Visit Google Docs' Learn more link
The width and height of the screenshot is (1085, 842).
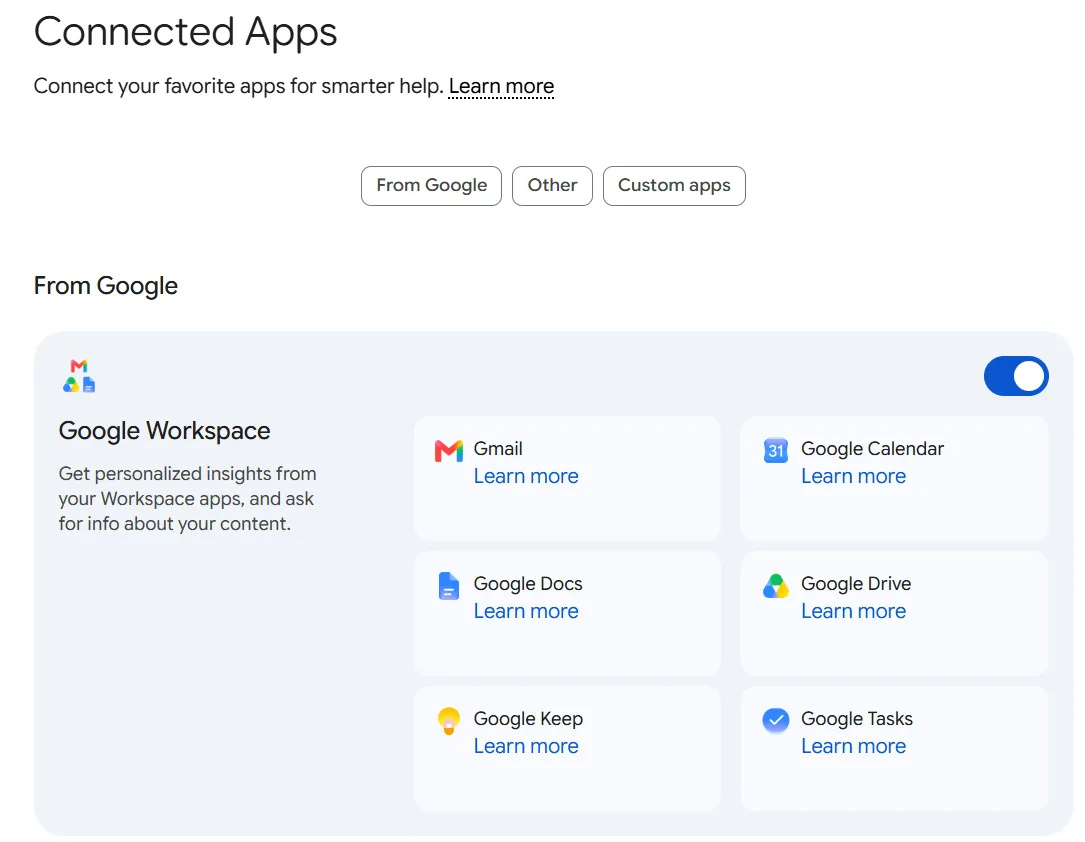point(526,611)
